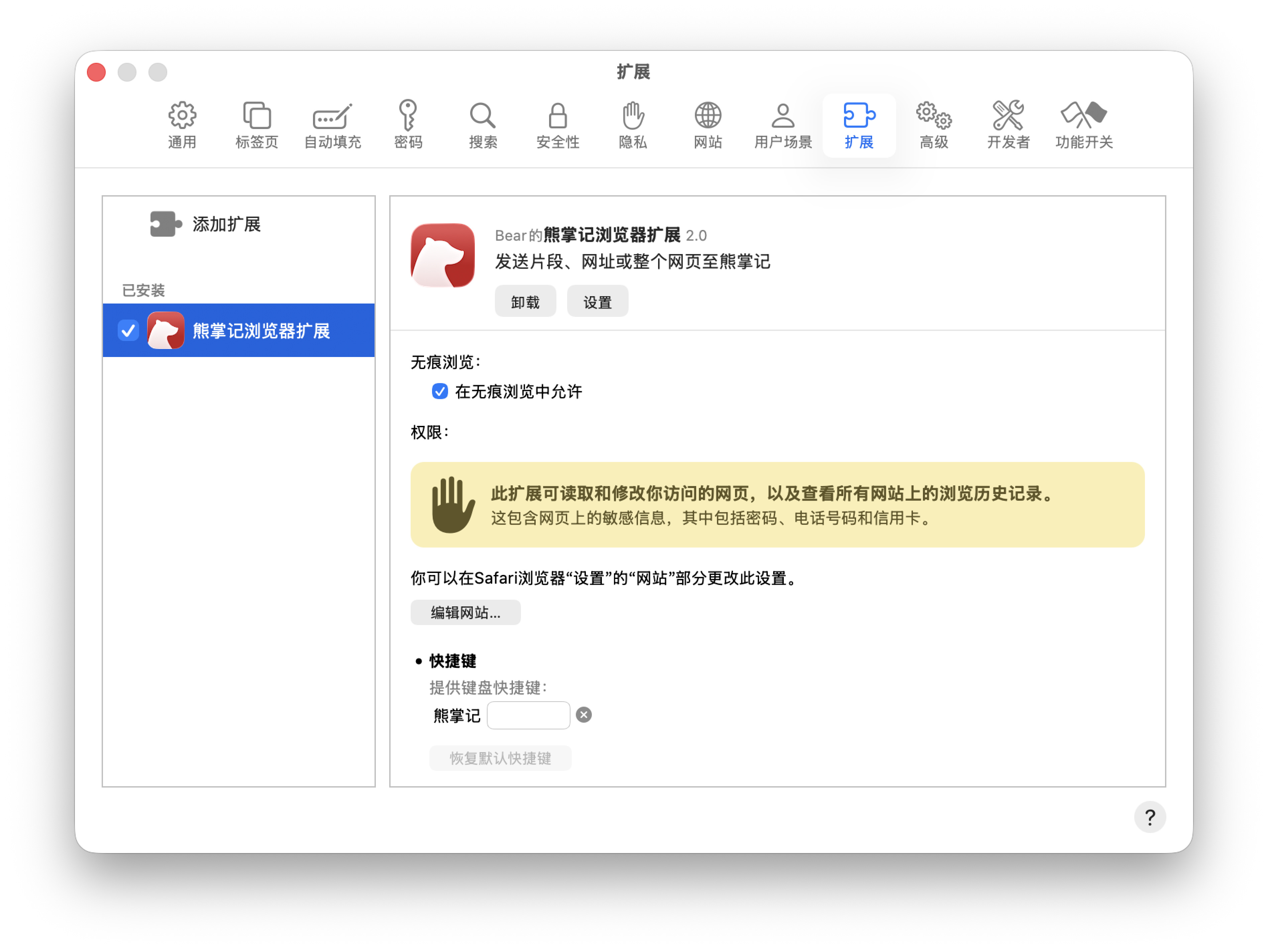Open the 搜索 magnifier tab

point(483,125)
